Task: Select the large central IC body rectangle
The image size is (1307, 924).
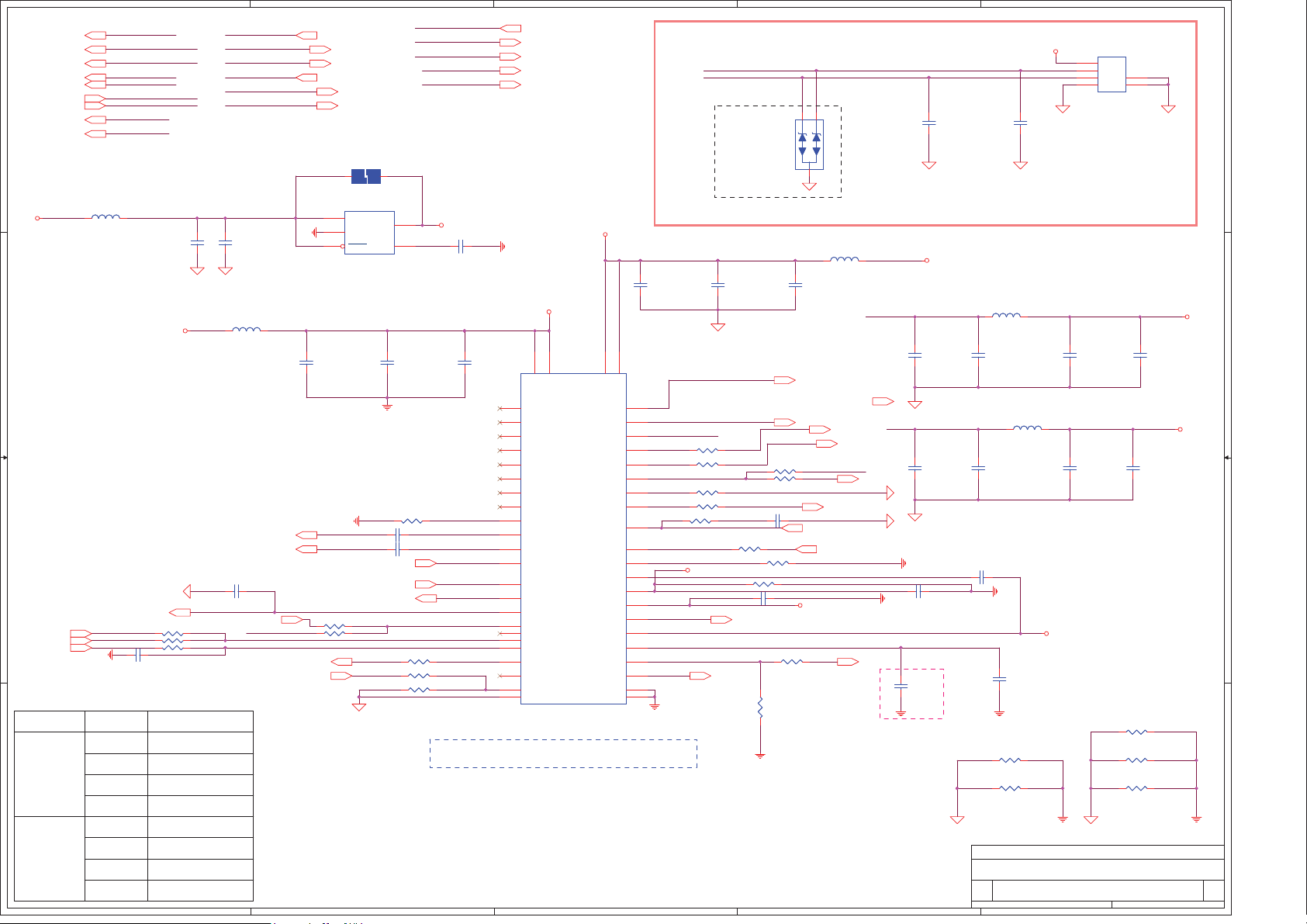Action: coord(573,538)
